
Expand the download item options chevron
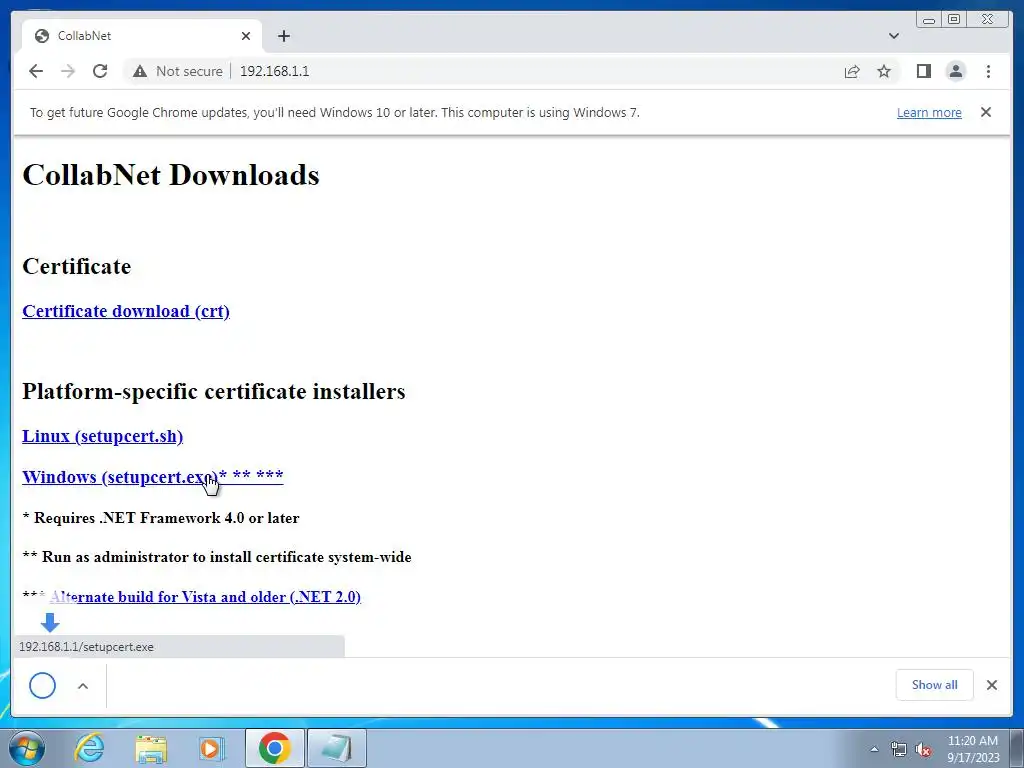click(83, 686)
